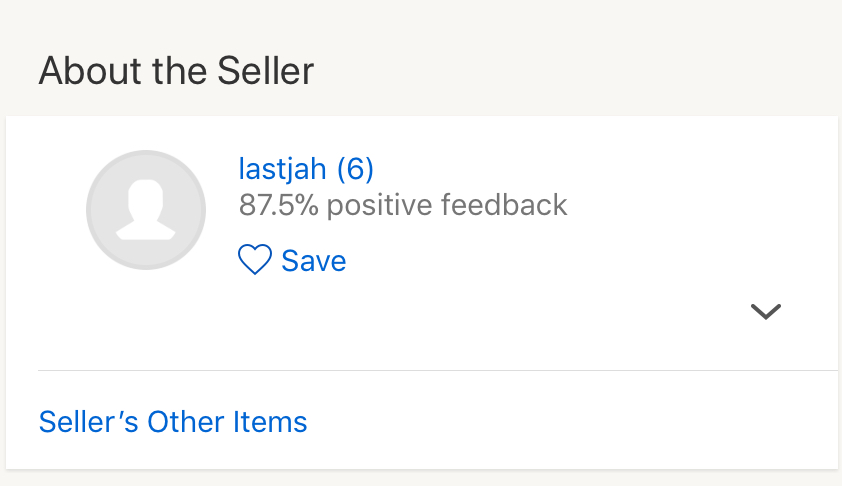View feedback score (6) next to lastjah

(x=355, y=169)
